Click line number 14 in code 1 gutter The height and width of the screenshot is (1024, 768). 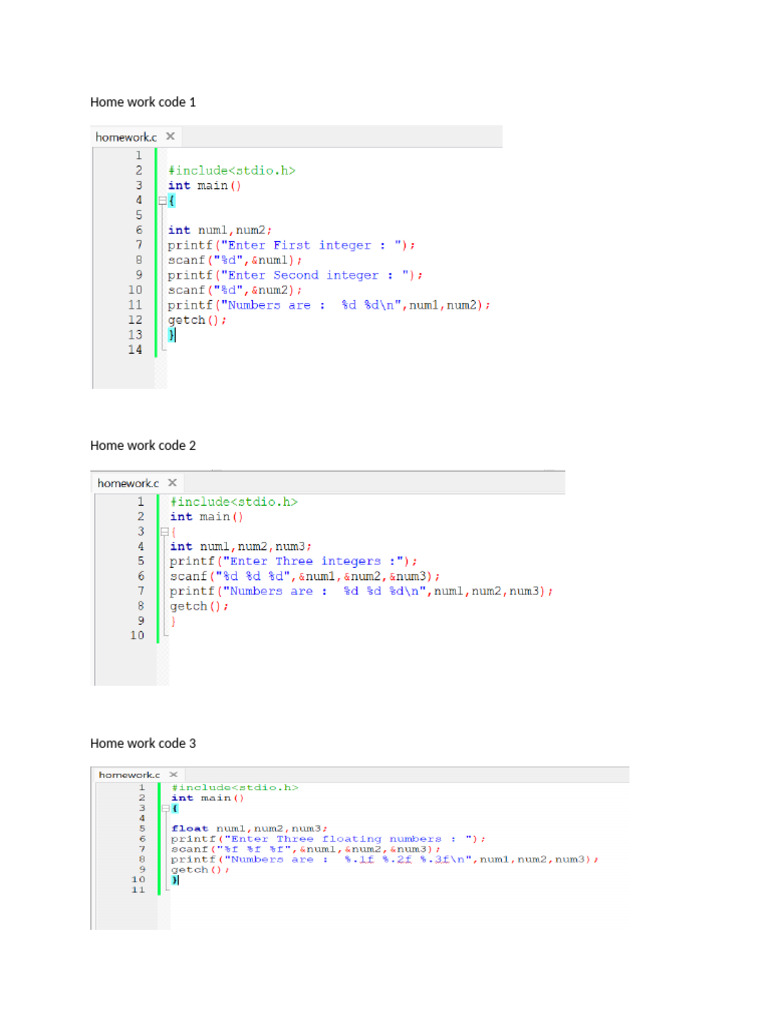tap(135, 350)
